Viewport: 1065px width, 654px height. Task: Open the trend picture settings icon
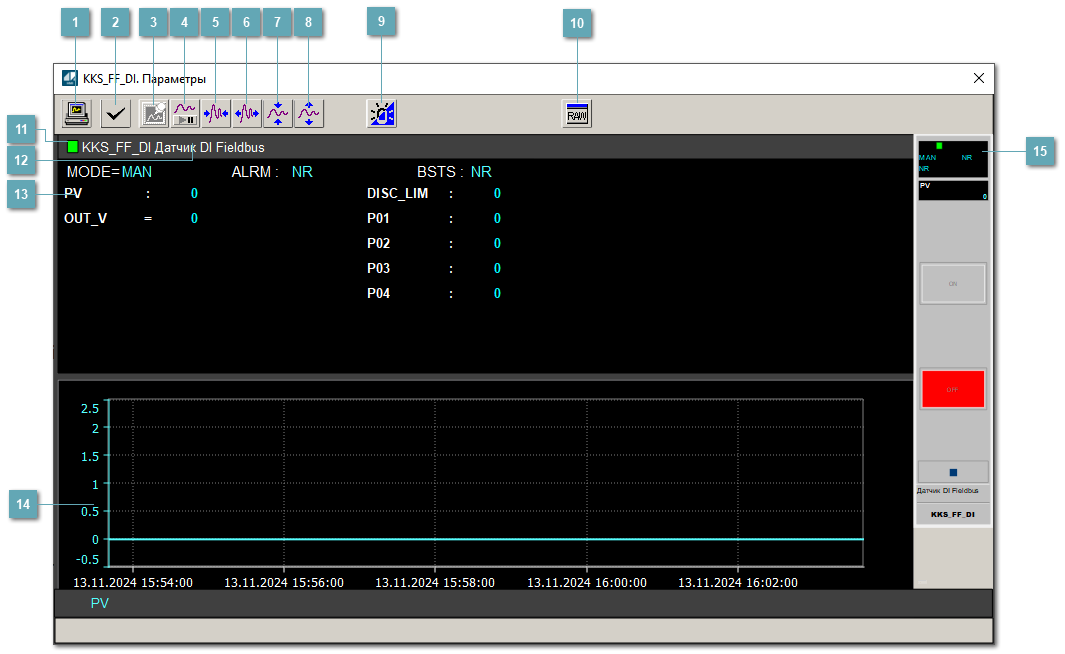[x=154, y=114]
